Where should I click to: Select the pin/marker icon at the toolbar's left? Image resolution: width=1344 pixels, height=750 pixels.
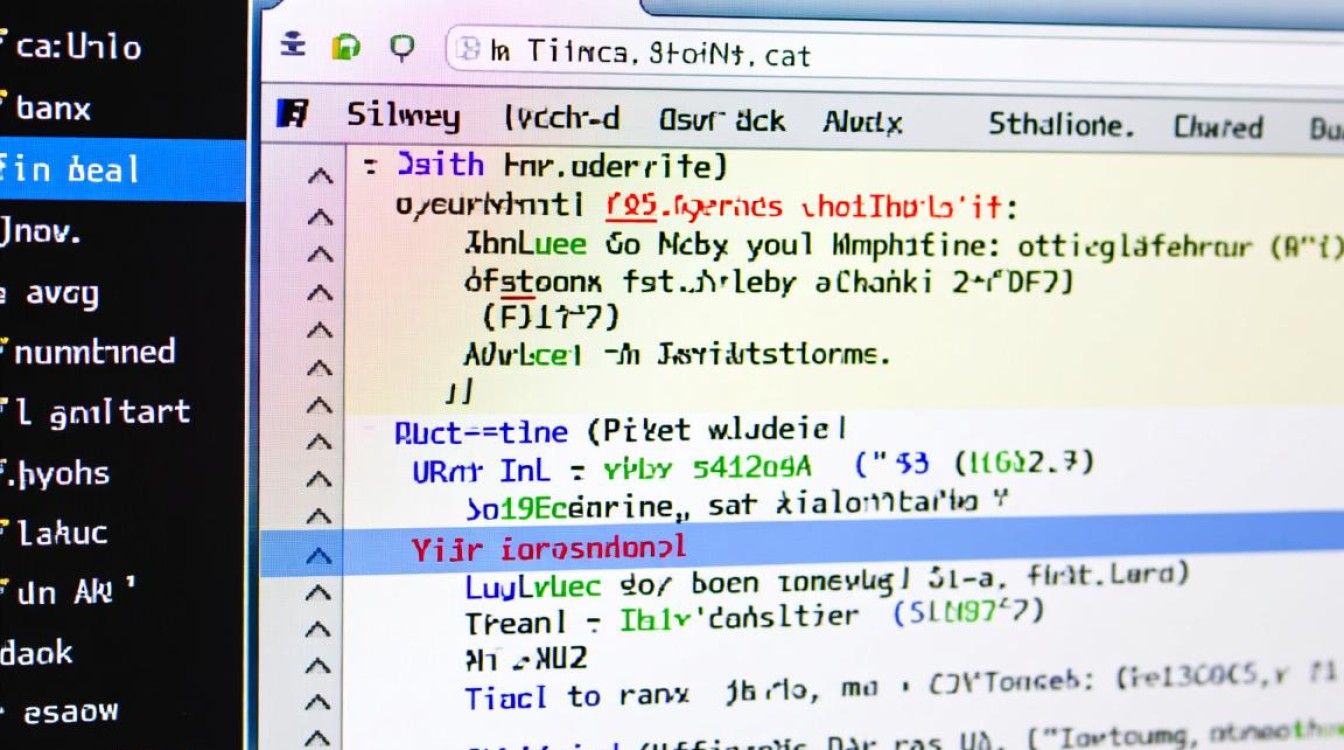293,46
